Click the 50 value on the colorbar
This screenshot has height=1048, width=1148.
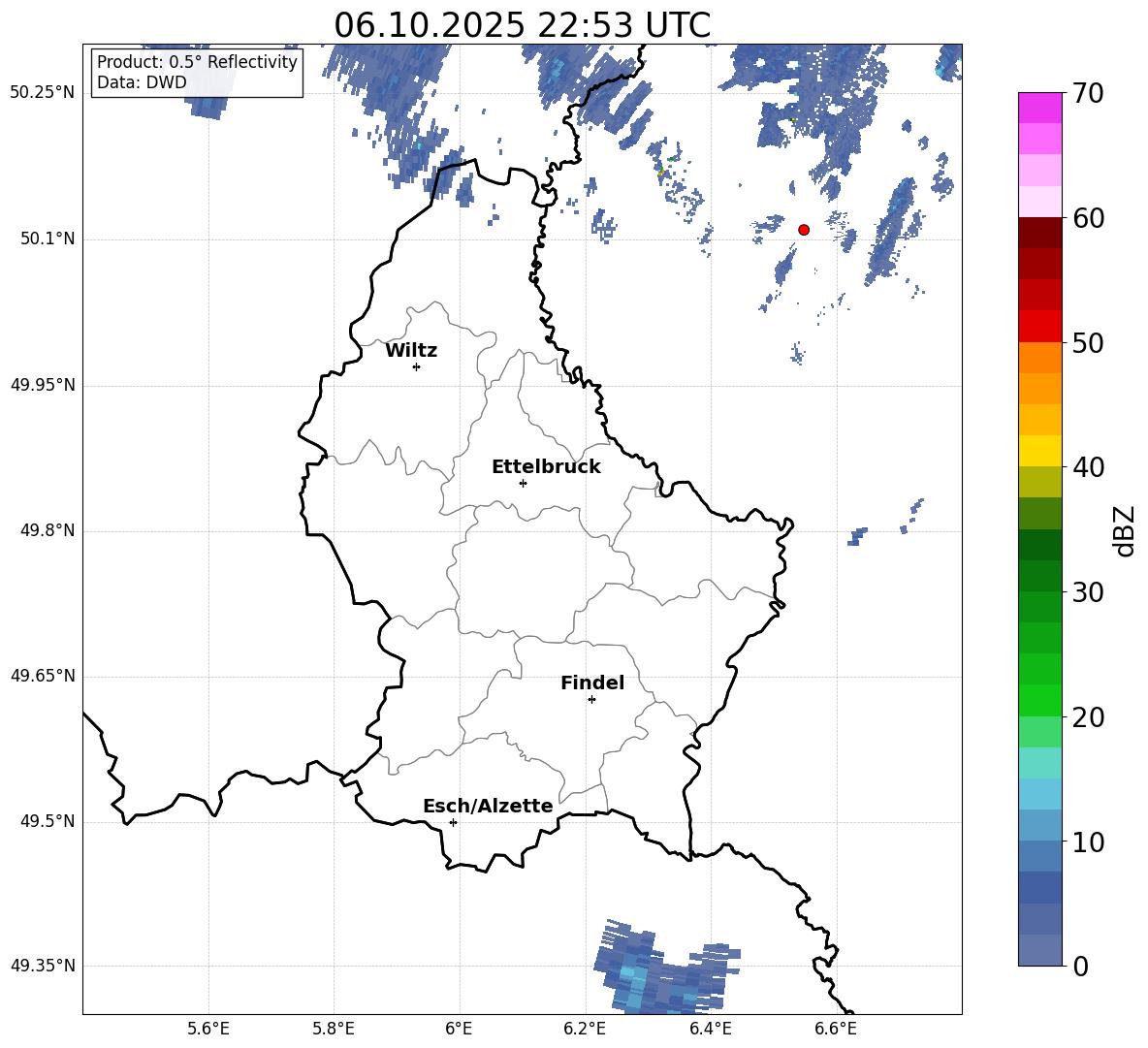click(1088, 342)
